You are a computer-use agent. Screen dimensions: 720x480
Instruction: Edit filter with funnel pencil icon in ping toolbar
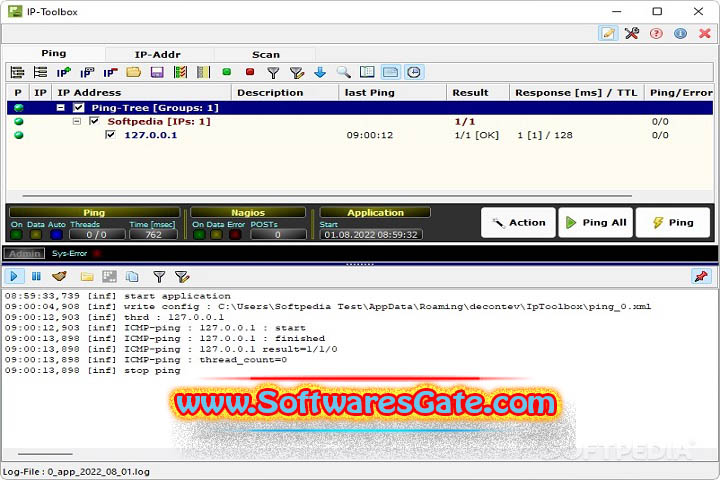pos(297,72)
